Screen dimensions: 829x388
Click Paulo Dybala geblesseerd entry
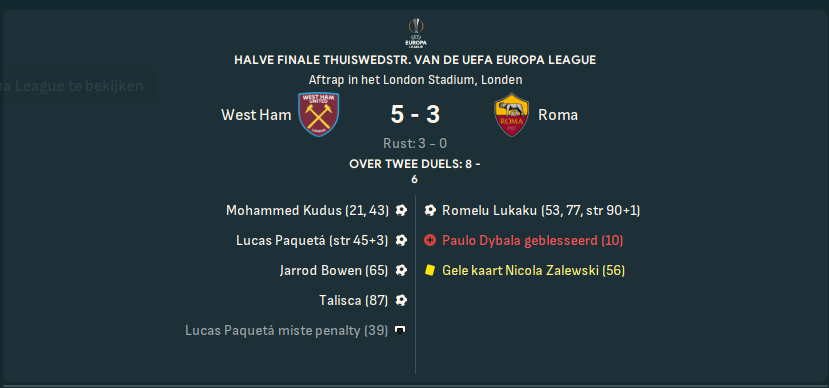[532, 241]
